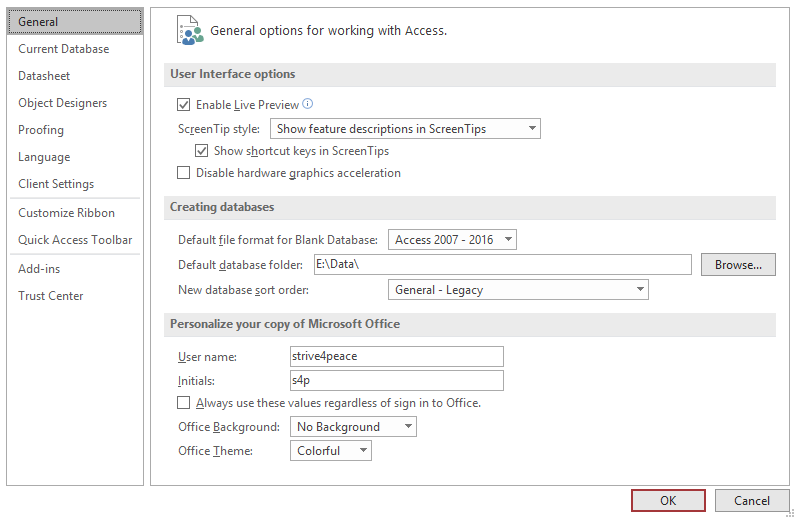Open the ScreenTip style dropdown

tap(405, 128)
